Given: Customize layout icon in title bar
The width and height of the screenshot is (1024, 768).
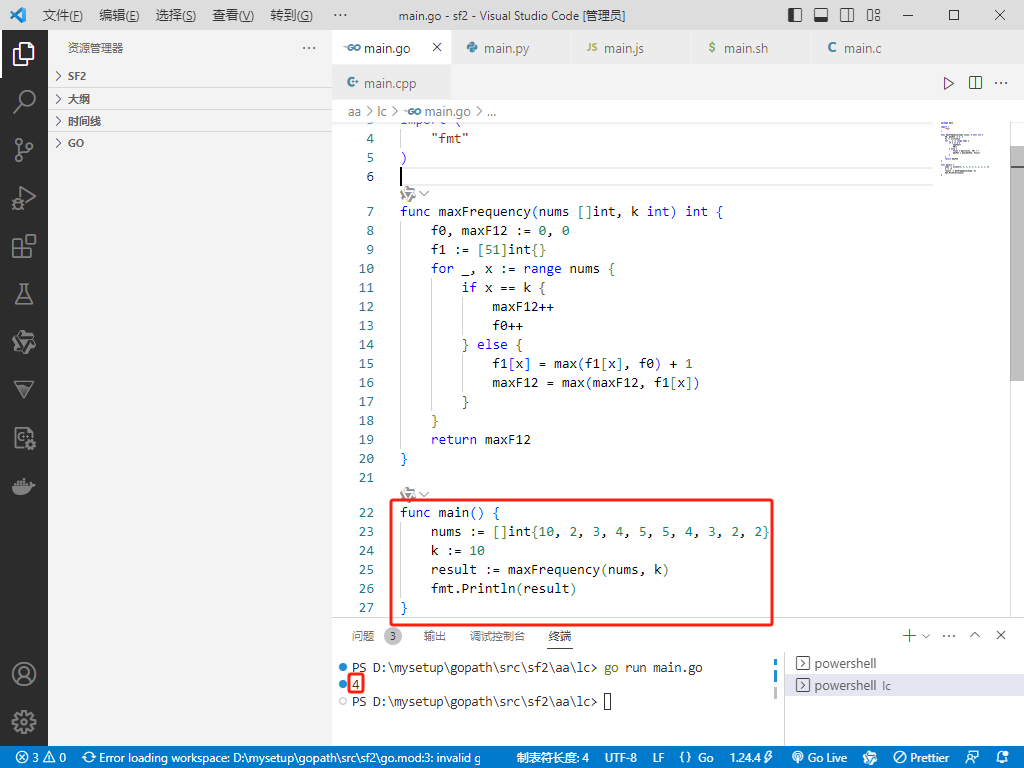Looking at the screenshot, I should click(873, 15).
